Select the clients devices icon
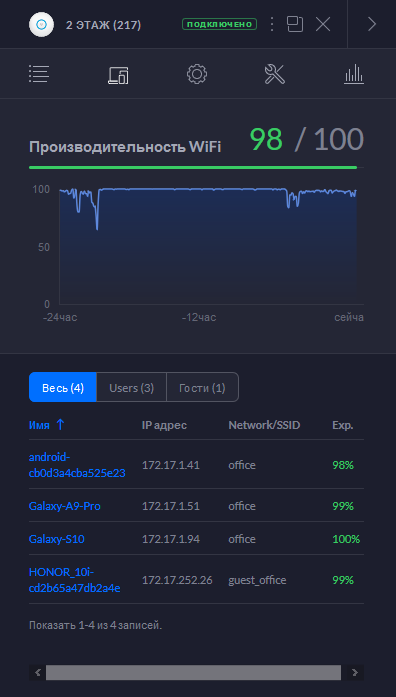Viewport: 396px width, 697px height. [x=118, y=74]
